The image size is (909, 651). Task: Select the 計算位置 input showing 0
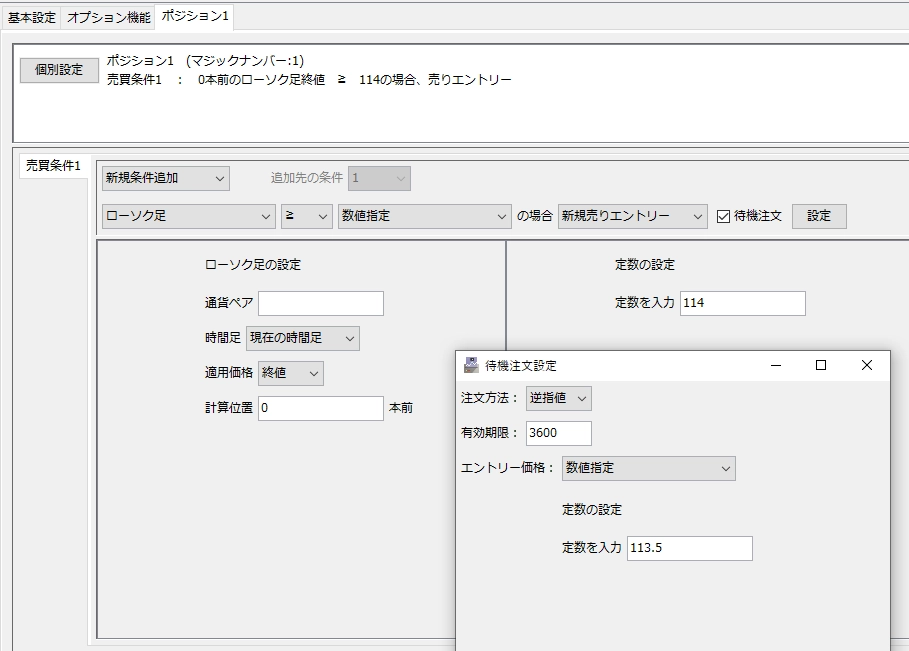320,409
